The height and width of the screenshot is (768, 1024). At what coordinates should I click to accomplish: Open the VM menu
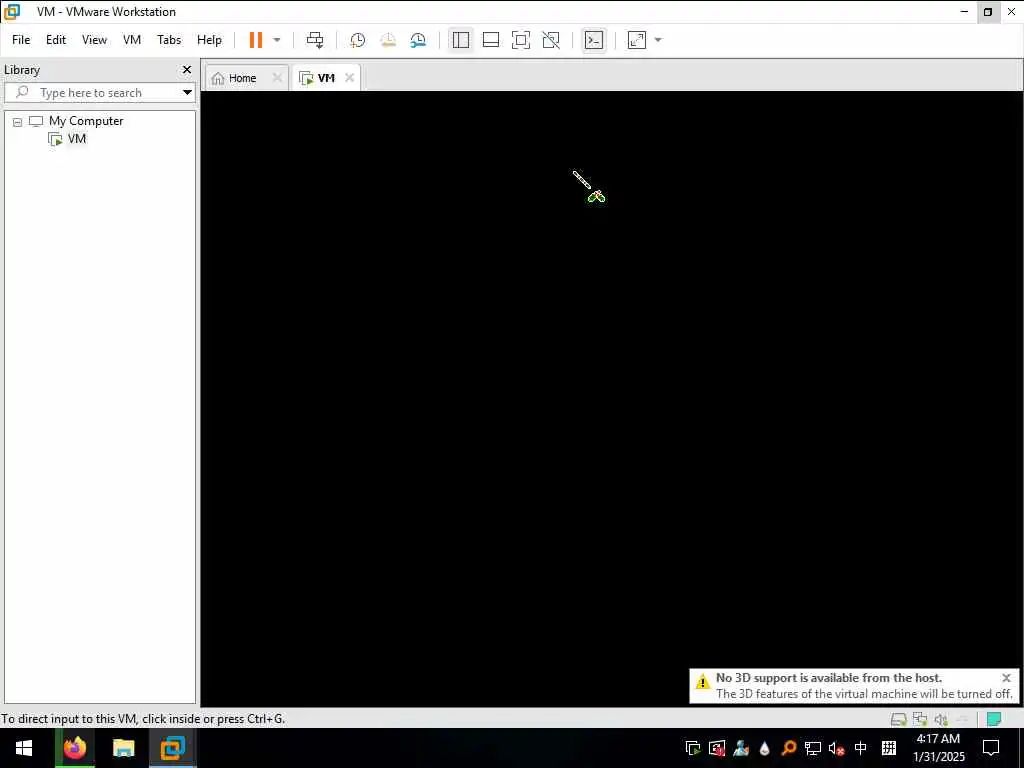point(132,40)
